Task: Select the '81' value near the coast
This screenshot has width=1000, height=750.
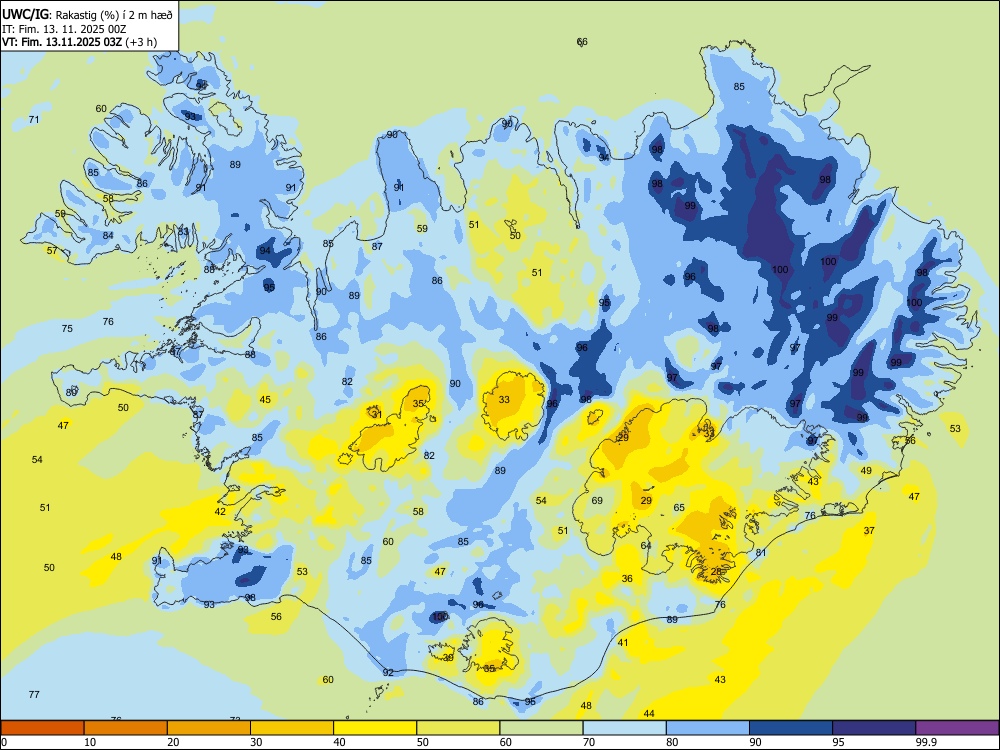Action: (x=761, y=552)
